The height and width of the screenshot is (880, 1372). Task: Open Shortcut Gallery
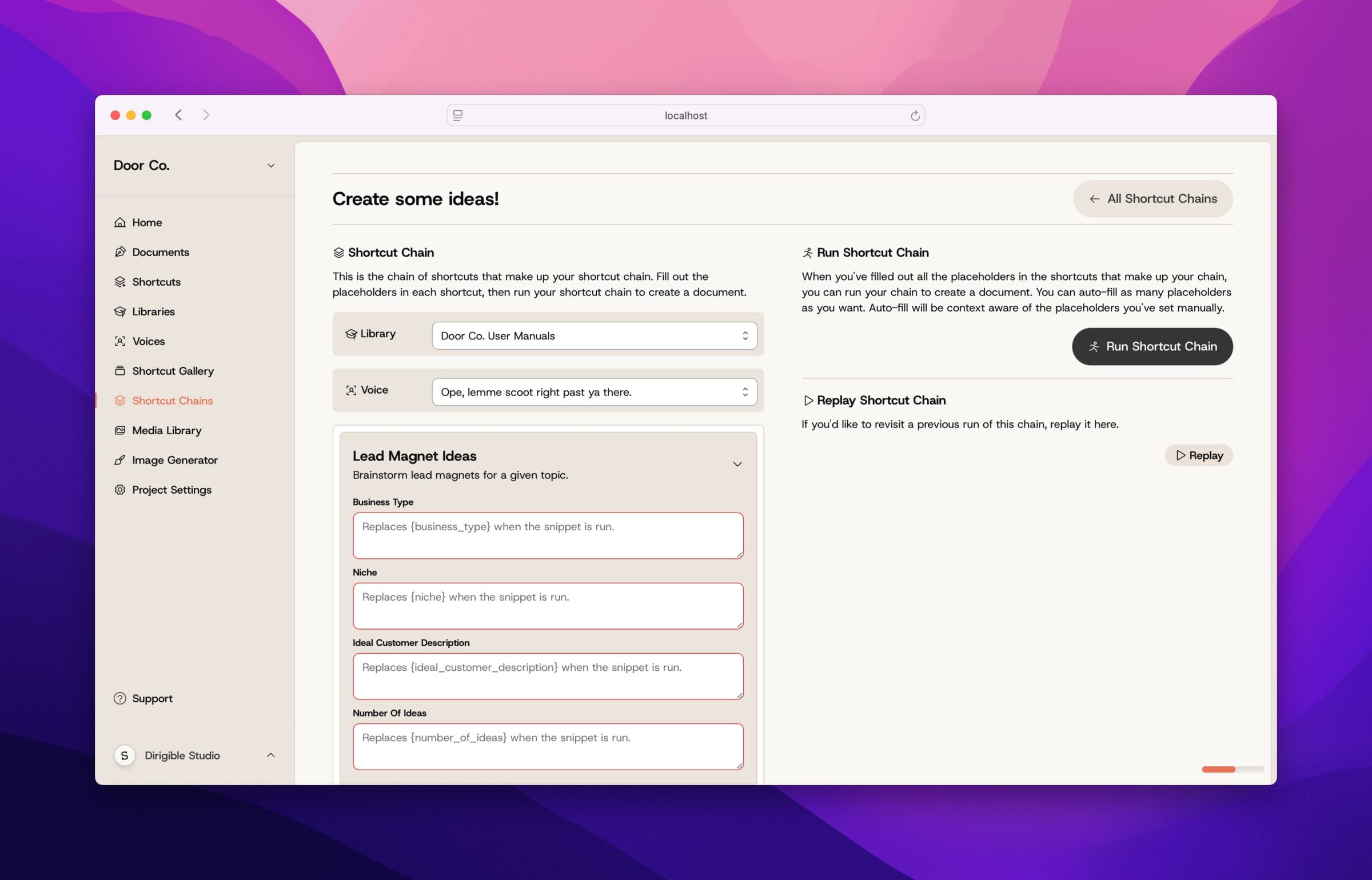tap(173, 371)
